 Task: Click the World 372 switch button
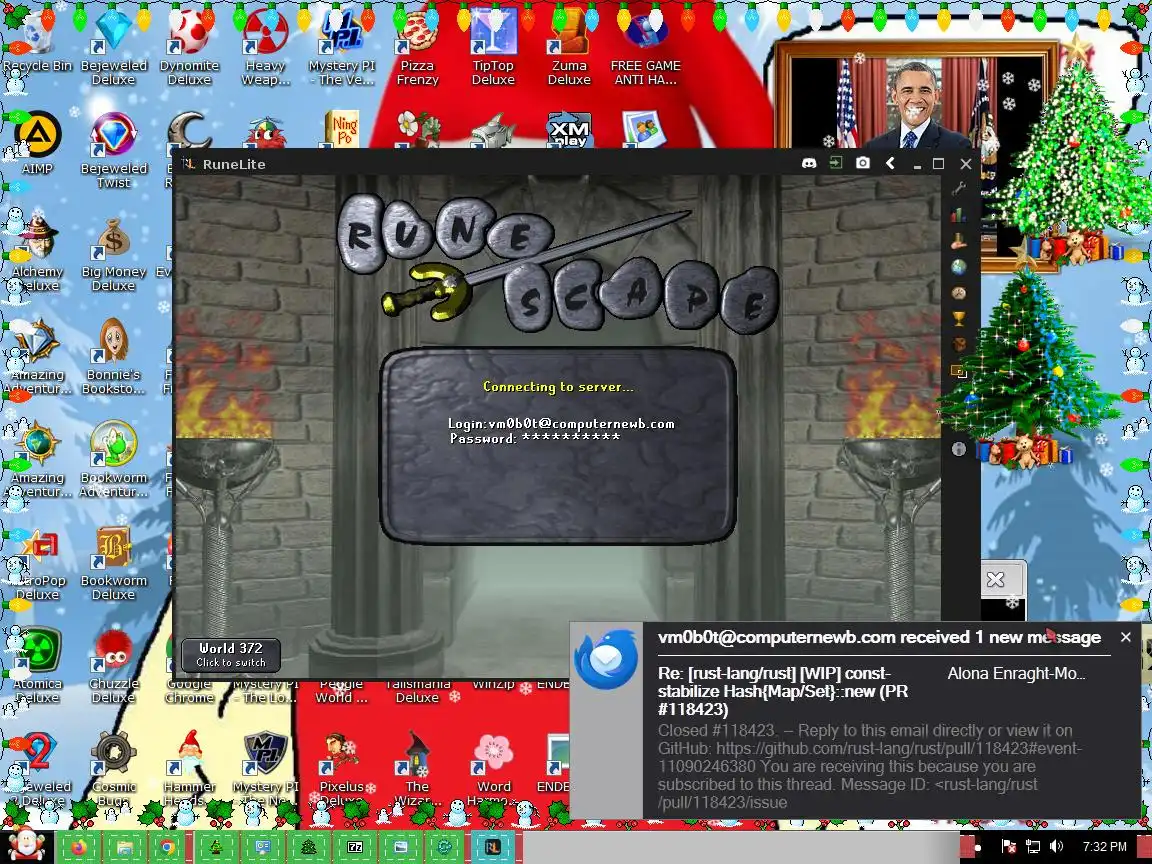(231, 655)
